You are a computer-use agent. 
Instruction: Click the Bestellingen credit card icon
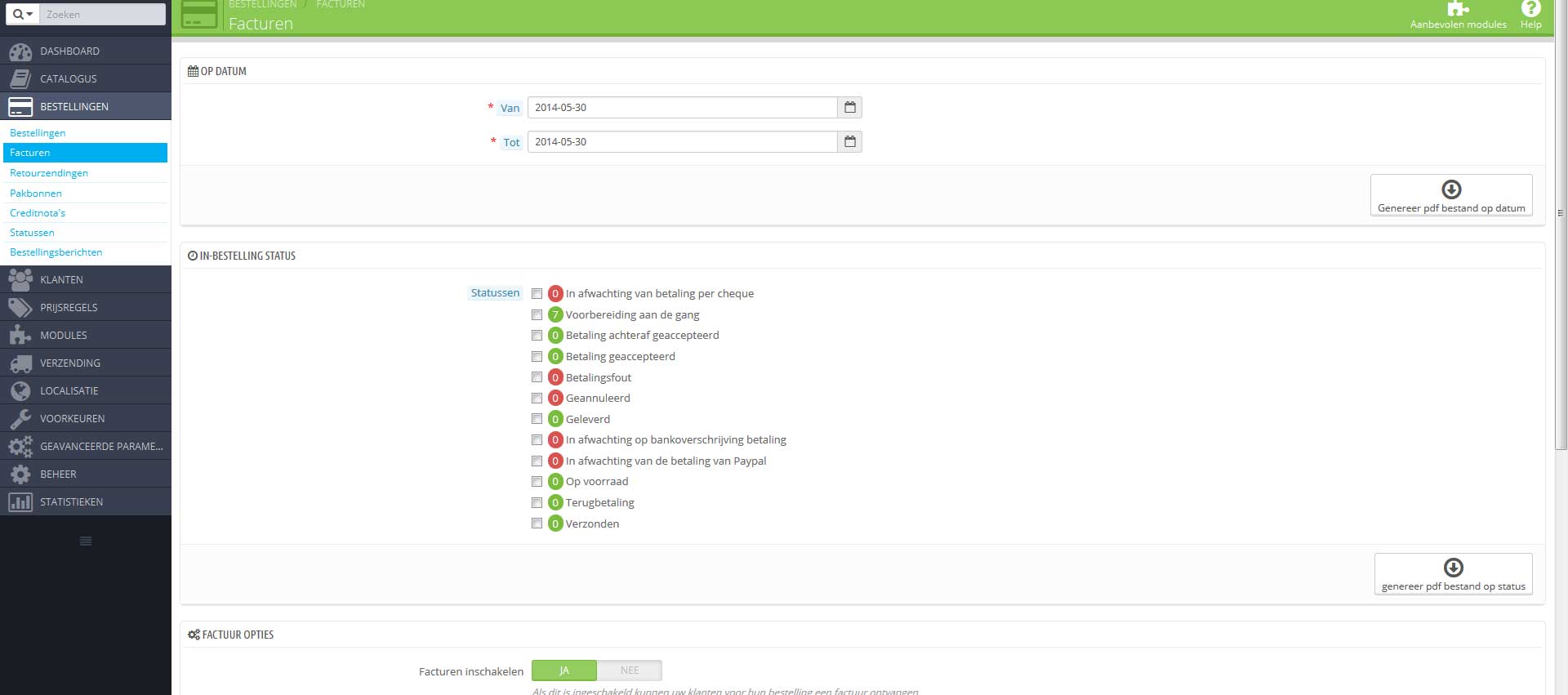[20, 107]
